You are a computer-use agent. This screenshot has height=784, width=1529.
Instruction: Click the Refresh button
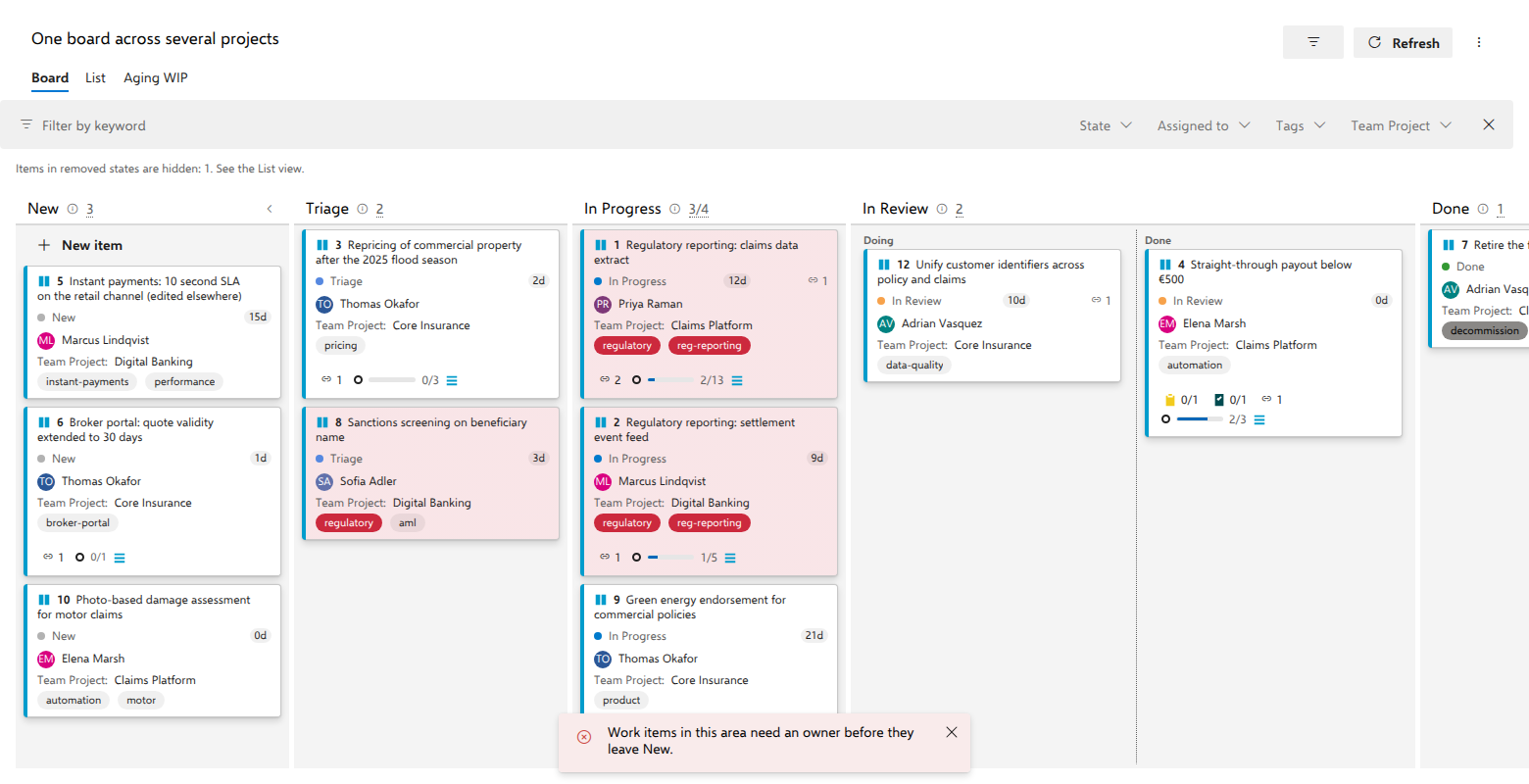(1403, 42)
